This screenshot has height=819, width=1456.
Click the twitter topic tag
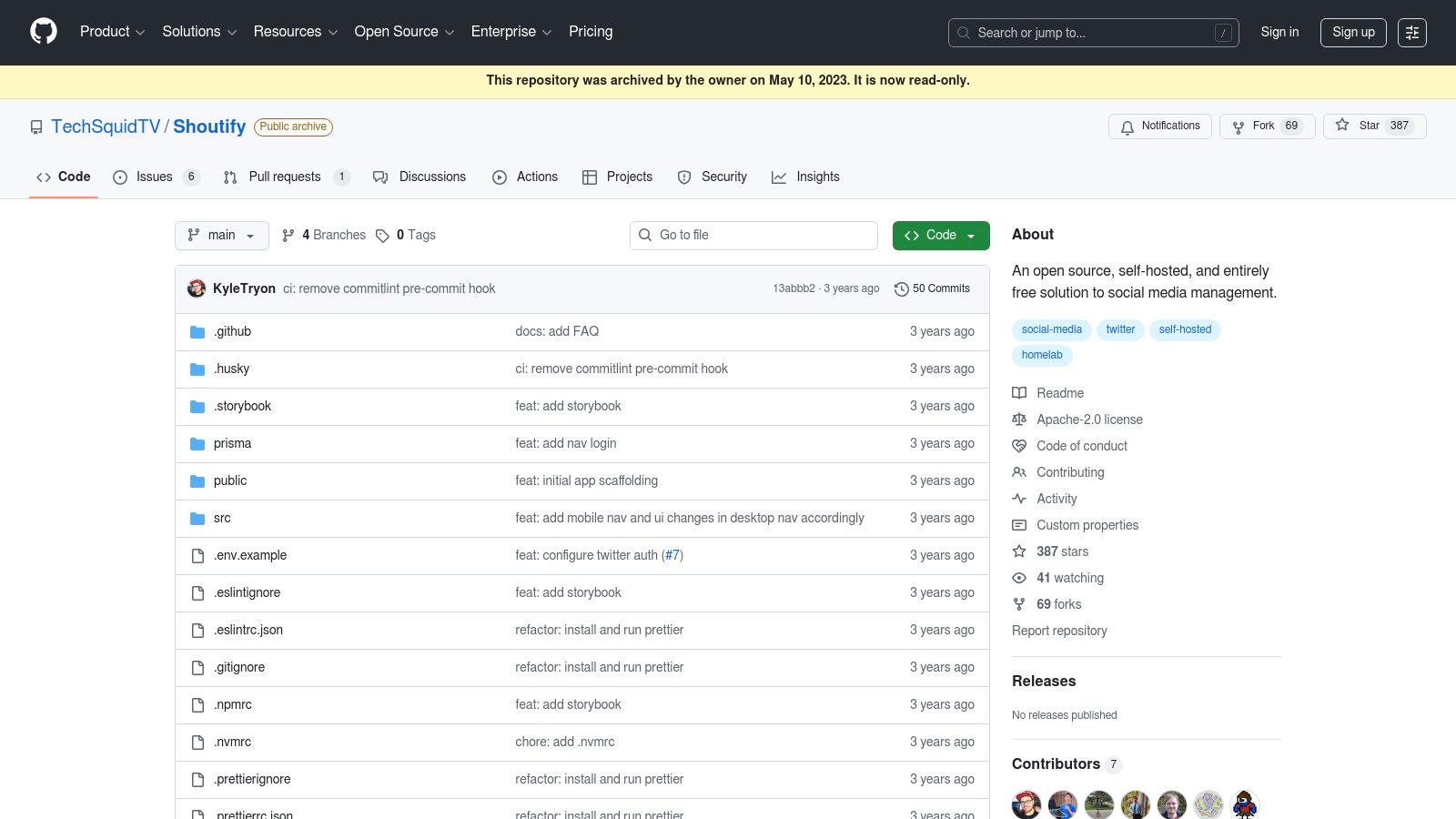pos(1120,329)
